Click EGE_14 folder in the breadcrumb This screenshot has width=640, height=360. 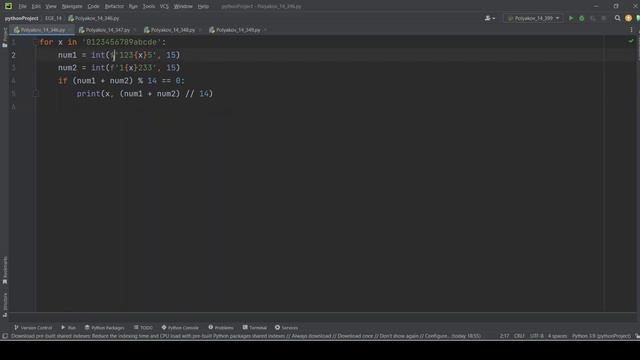pyautogui.click(x=53, y=18)
